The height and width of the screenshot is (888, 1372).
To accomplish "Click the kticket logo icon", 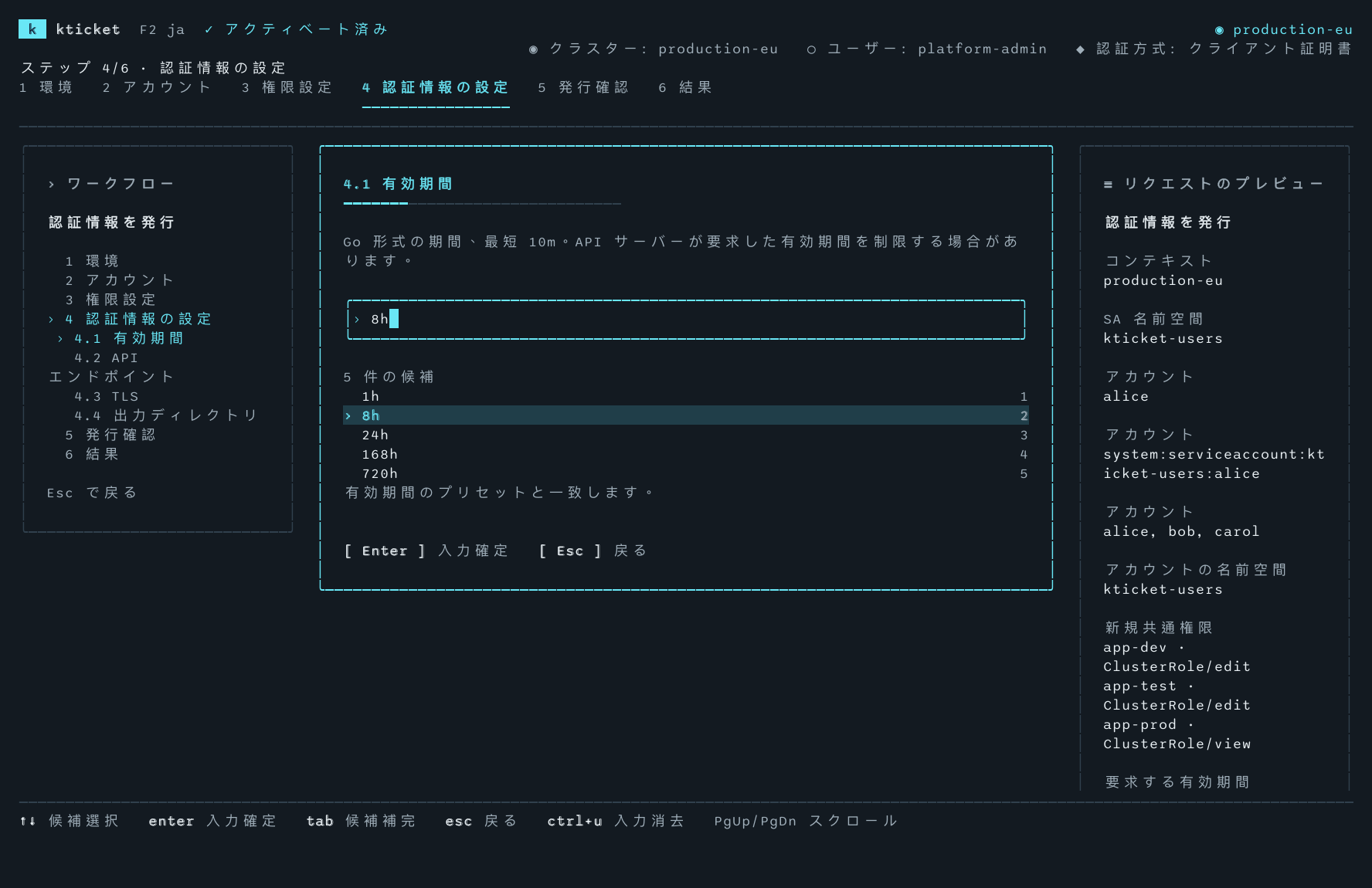I will (32, 29).
